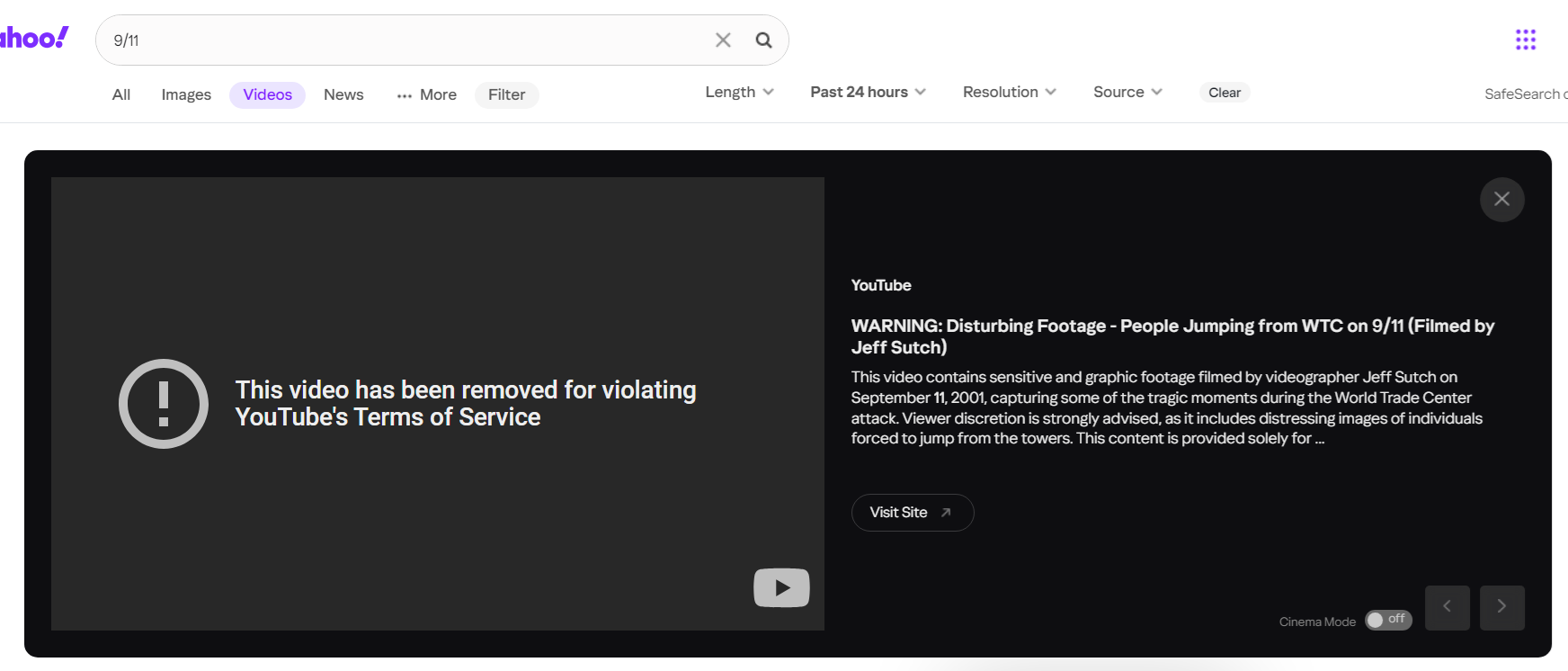
Task: Open the SafeSearch setting link
Action: point(1526,94)
